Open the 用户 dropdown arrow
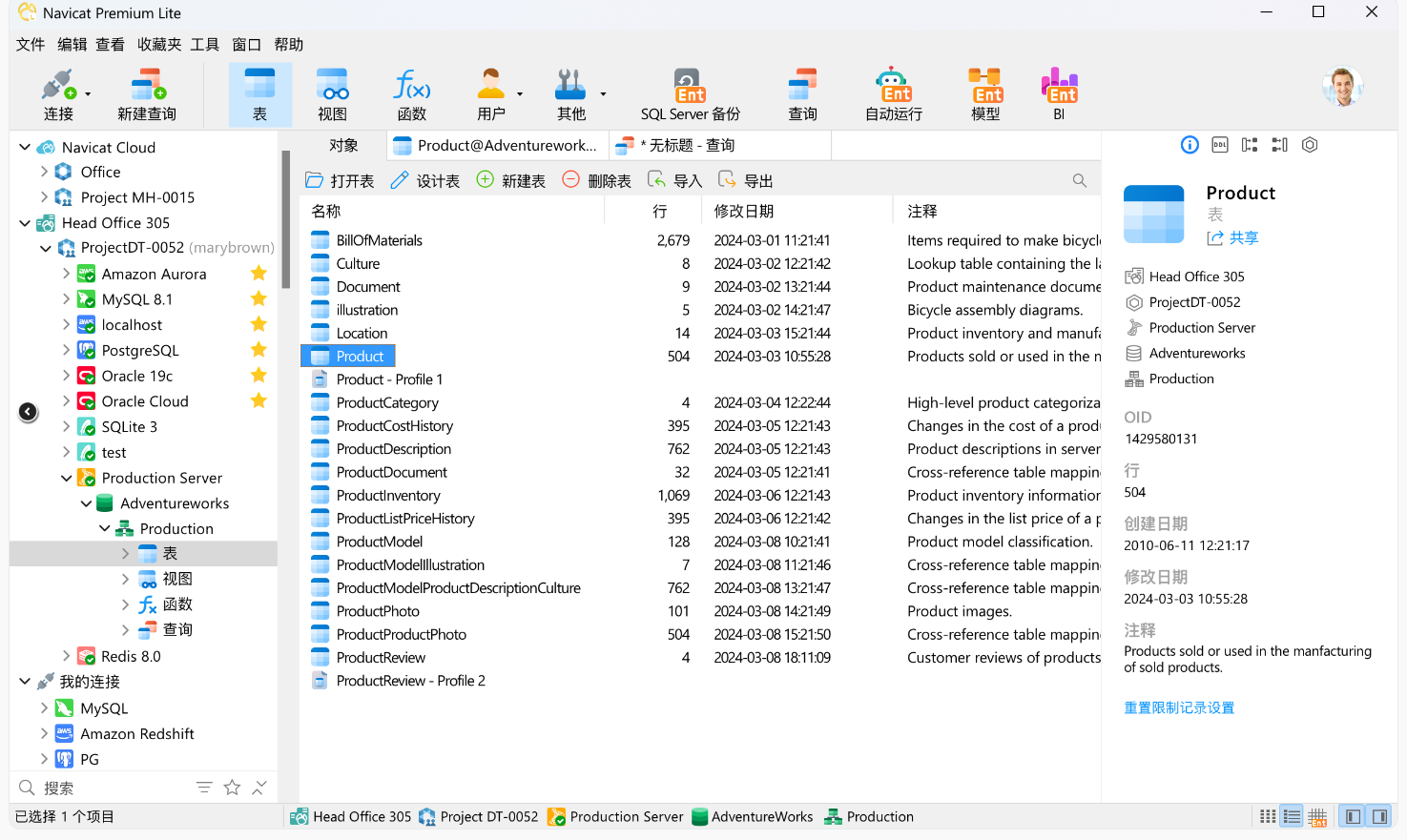The image size is (1407, 840). coord(520,94)
